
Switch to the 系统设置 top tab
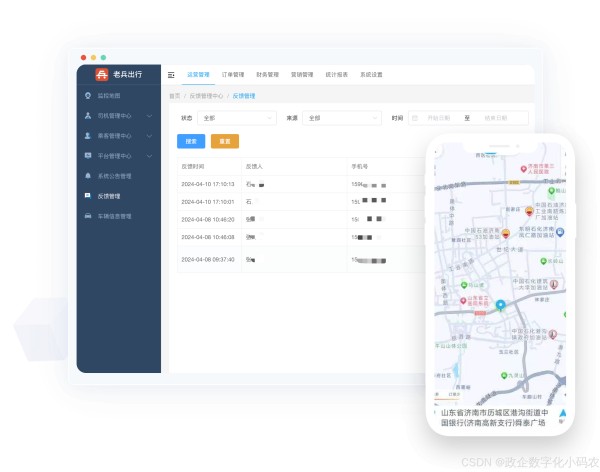pyautogui.click(x=371, y=75)
